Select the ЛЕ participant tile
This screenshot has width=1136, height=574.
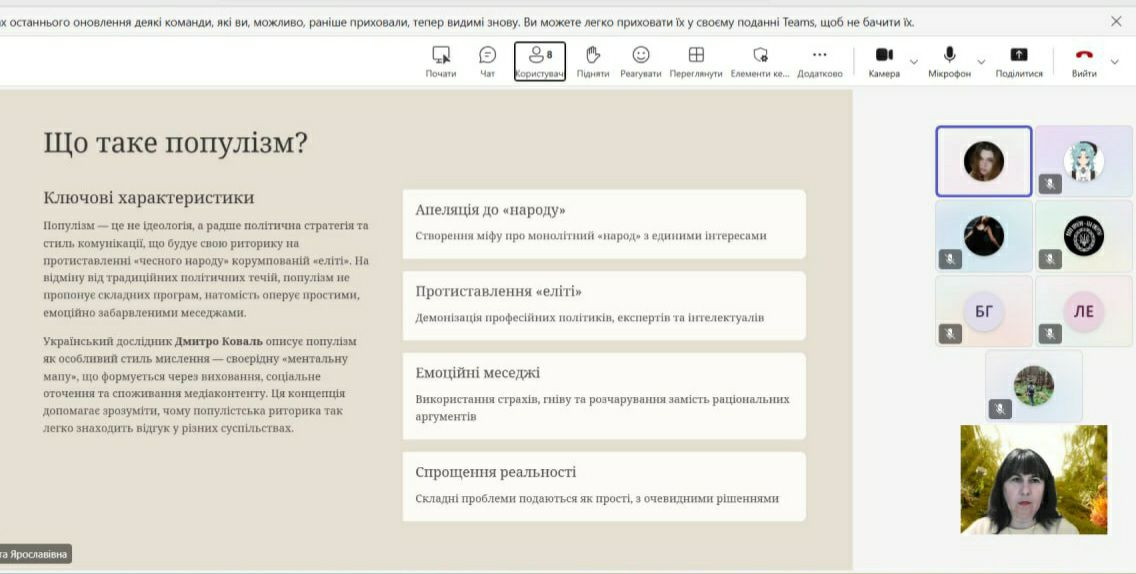click(1084, 312)
